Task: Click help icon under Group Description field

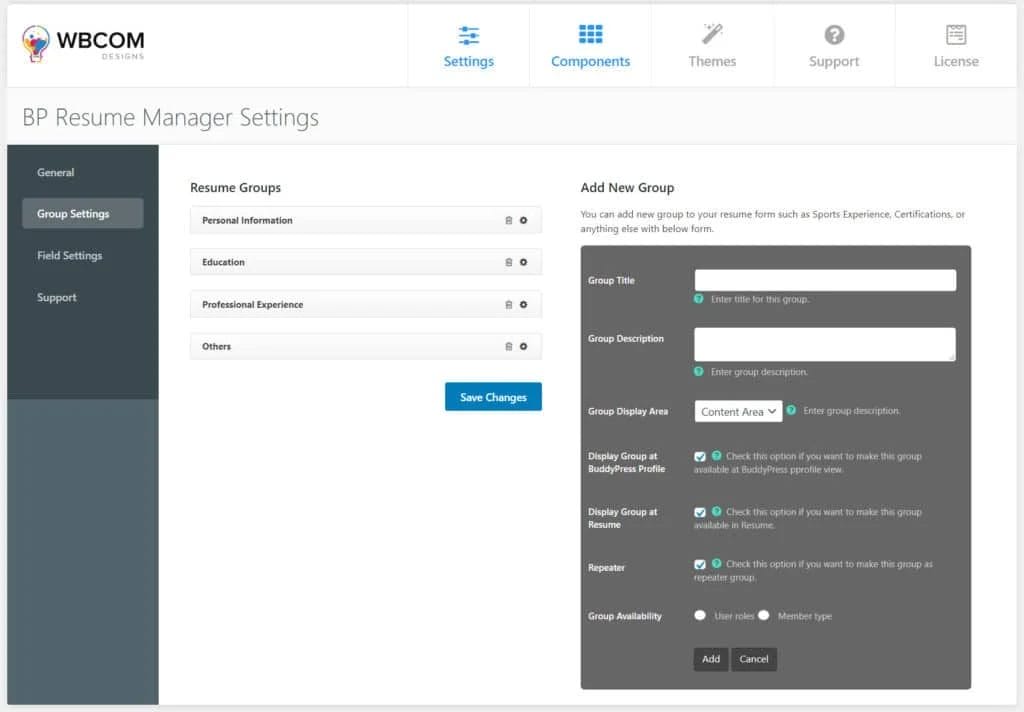Action: (699, 371)
